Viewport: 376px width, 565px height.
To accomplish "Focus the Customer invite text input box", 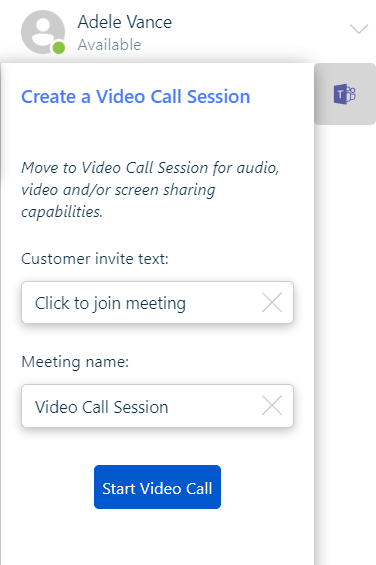I will coord(157,302).
